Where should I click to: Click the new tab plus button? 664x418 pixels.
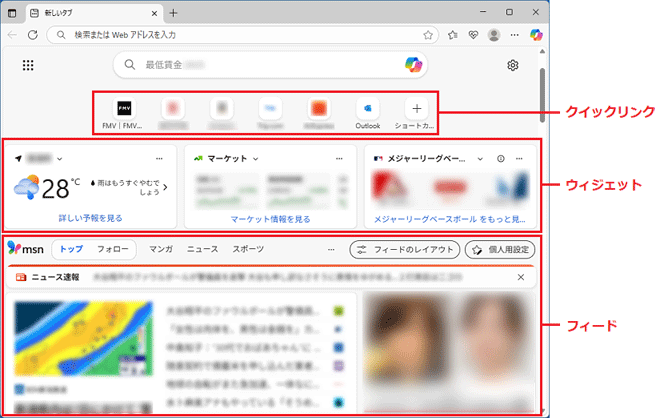click(173, 13)
